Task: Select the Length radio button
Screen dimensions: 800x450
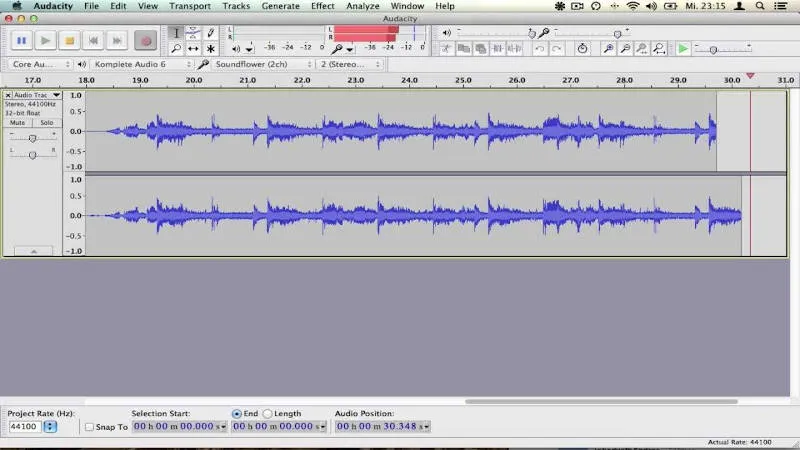Action: click(268, 413)
